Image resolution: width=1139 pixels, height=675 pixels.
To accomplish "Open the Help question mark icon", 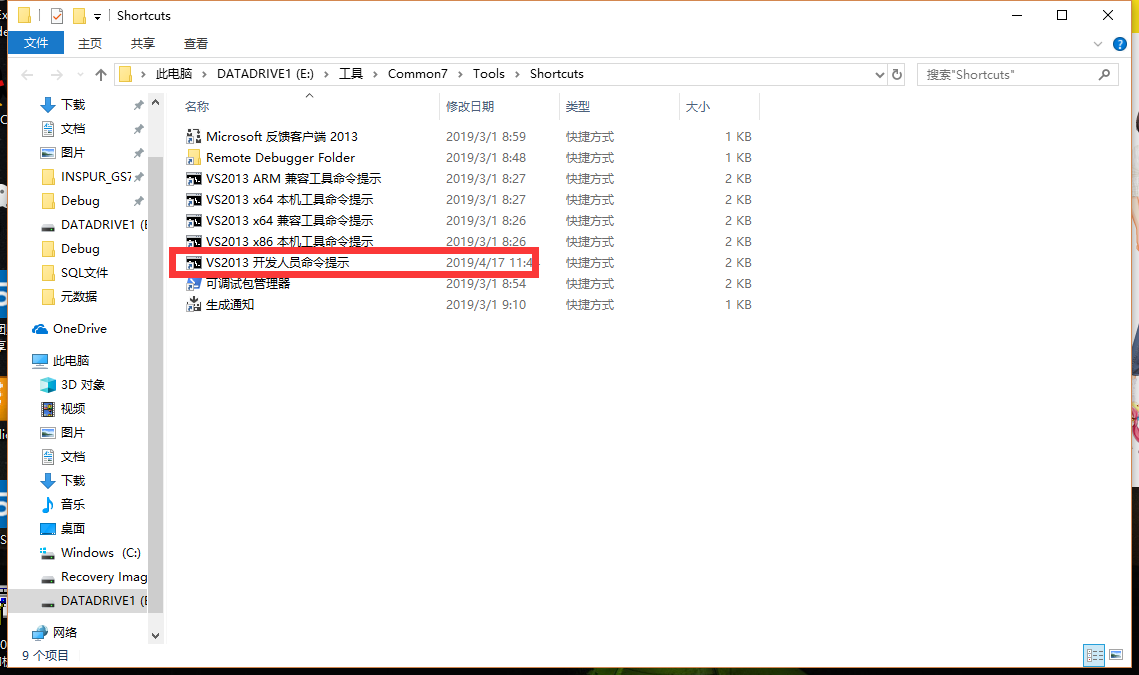I will tap(1120, 44).
